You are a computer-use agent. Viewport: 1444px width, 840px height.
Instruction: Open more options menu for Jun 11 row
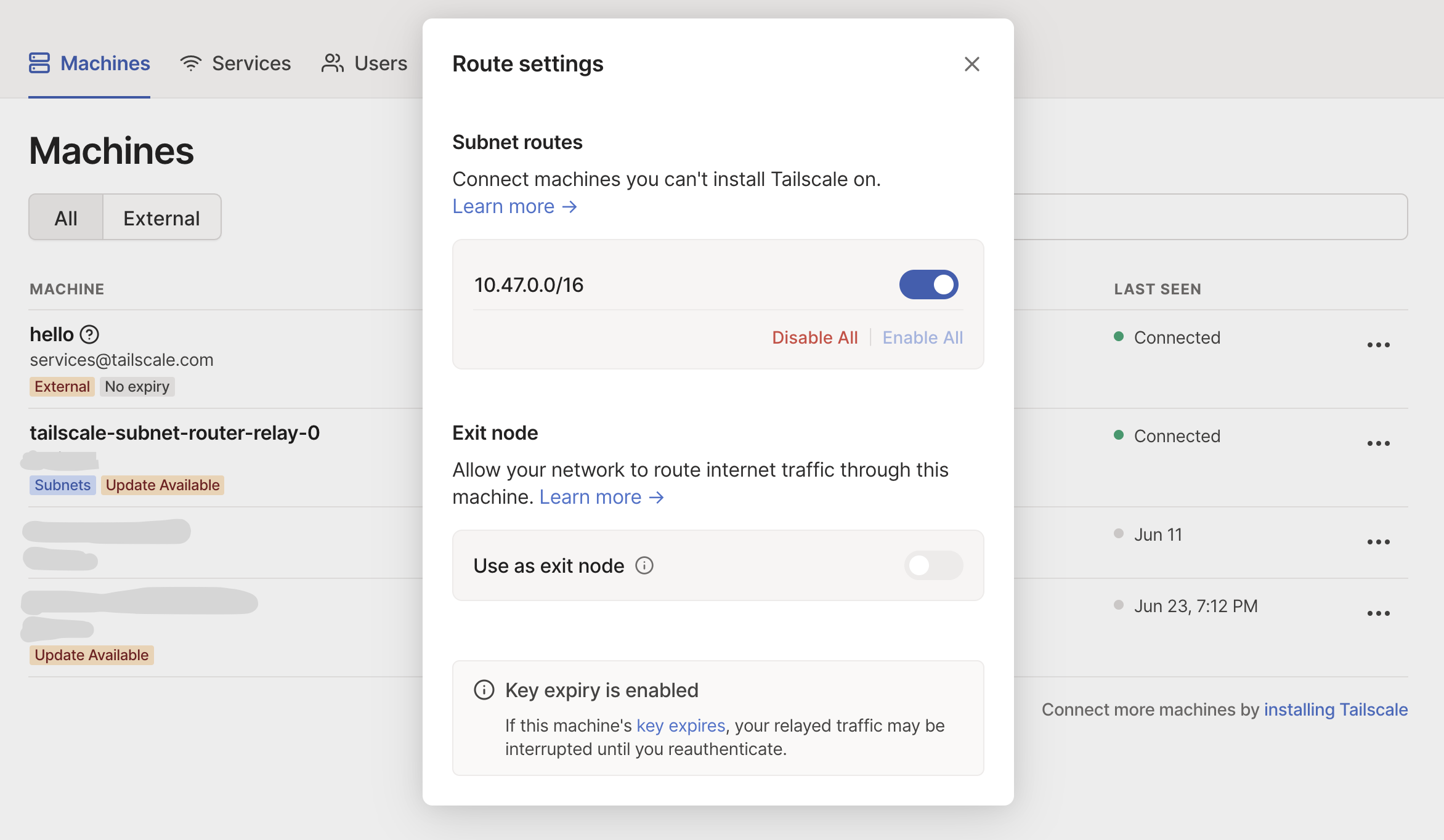click(1379, 542)
